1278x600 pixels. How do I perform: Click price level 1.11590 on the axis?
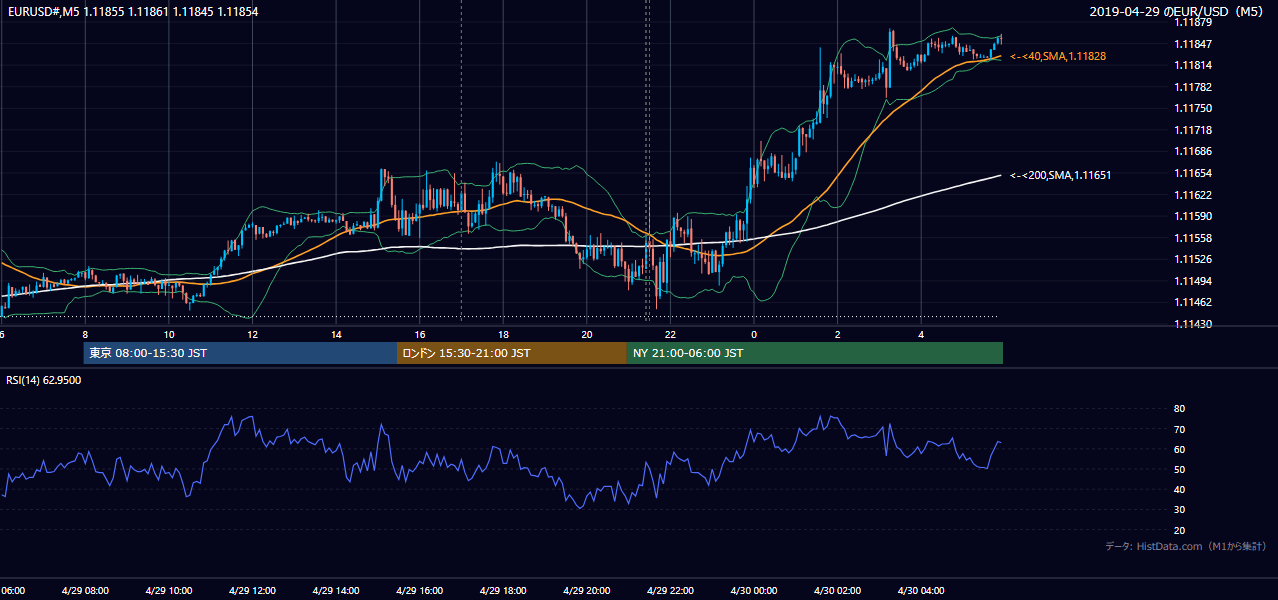(1193, 216)
